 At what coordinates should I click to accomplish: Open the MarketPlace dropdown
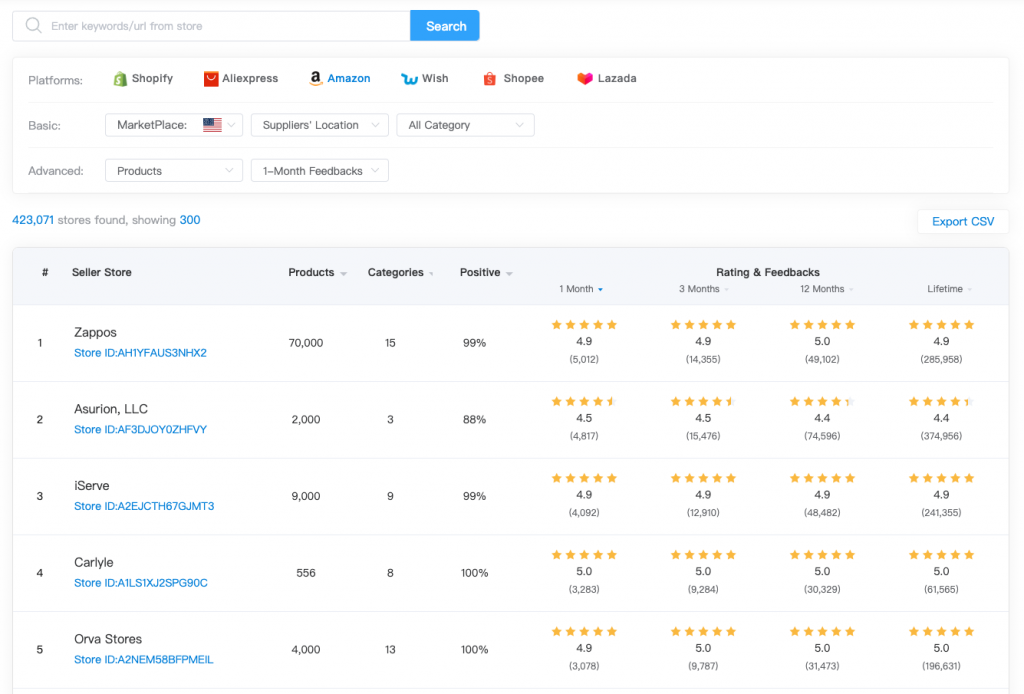click(173, 125)
